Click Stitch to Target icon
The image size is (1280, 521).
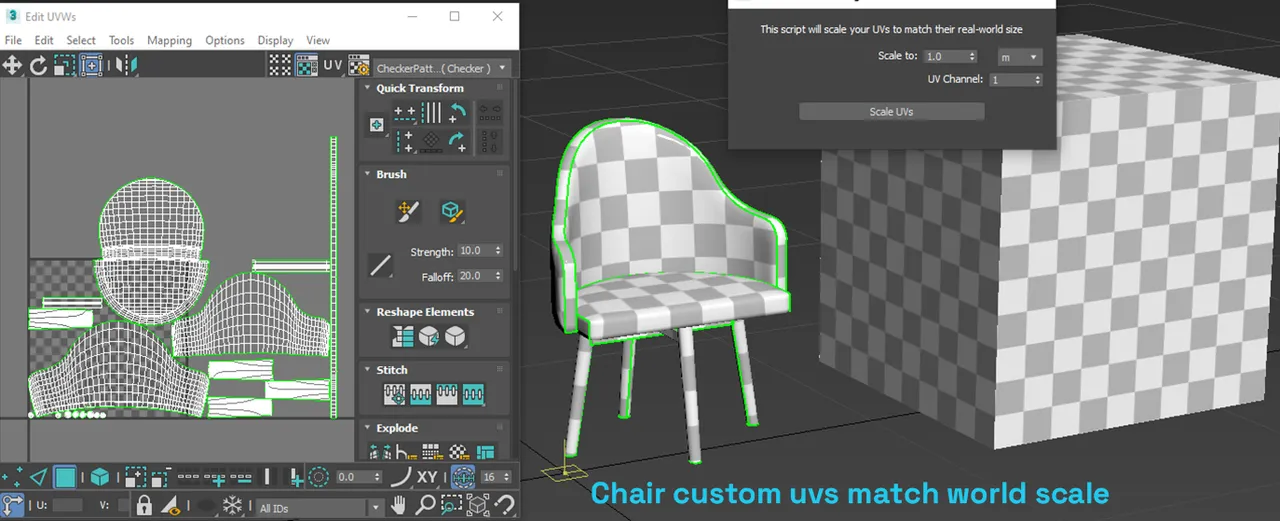[x=395, y=395]
